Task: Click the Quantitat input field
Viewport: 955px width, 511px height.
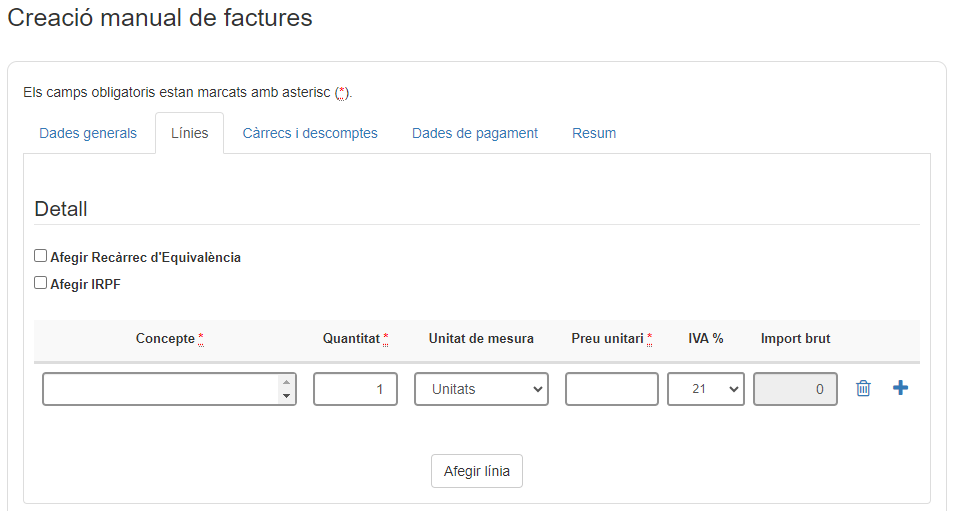Action: point(355,389)
